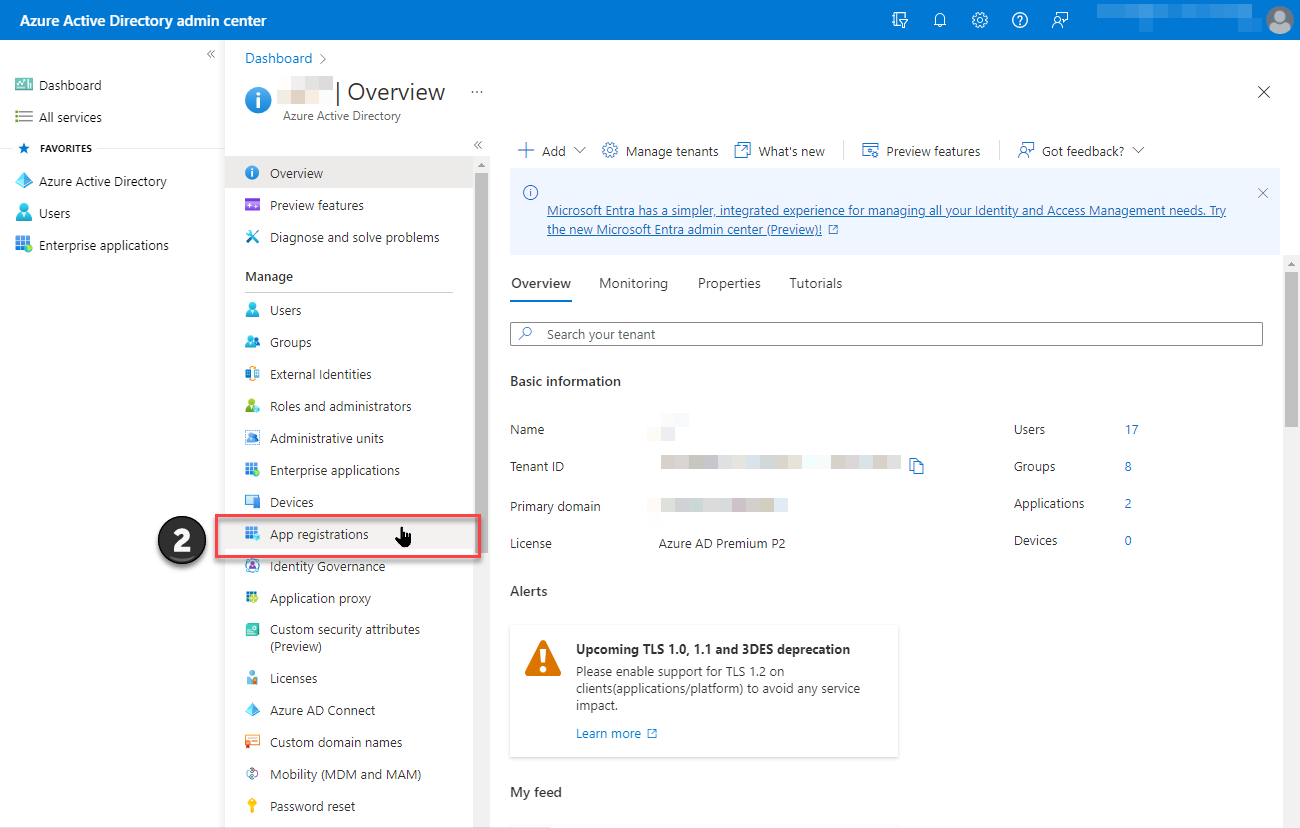This screenshot has height=828, width=1300.
Task: Open the settings gear in the top bar
Action: click(980, 20)
